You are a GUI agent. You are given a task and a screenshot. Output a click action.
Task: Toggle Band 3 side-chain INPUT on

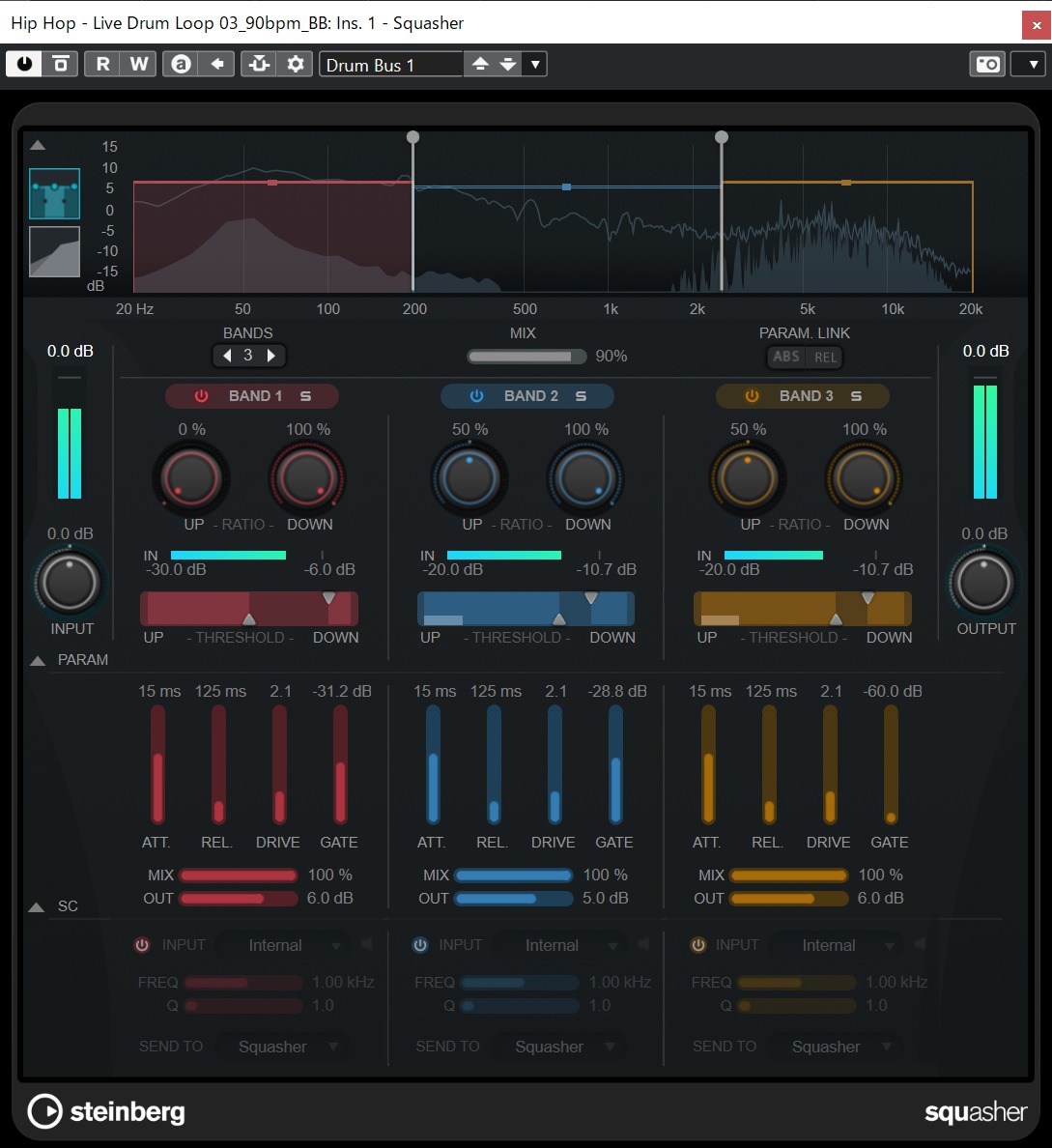697,944
